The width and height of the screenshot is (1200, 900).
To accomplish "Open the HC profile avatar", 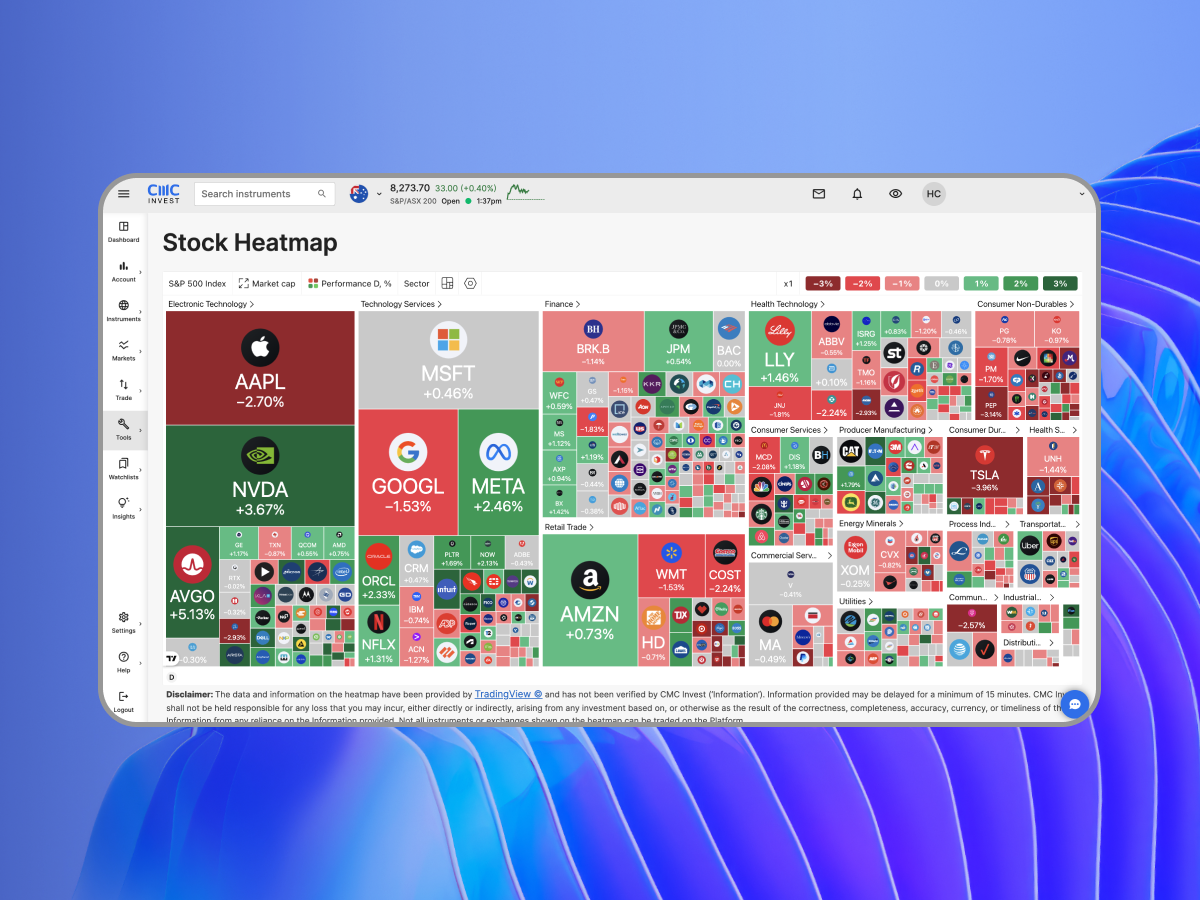I will coord(933,194).
